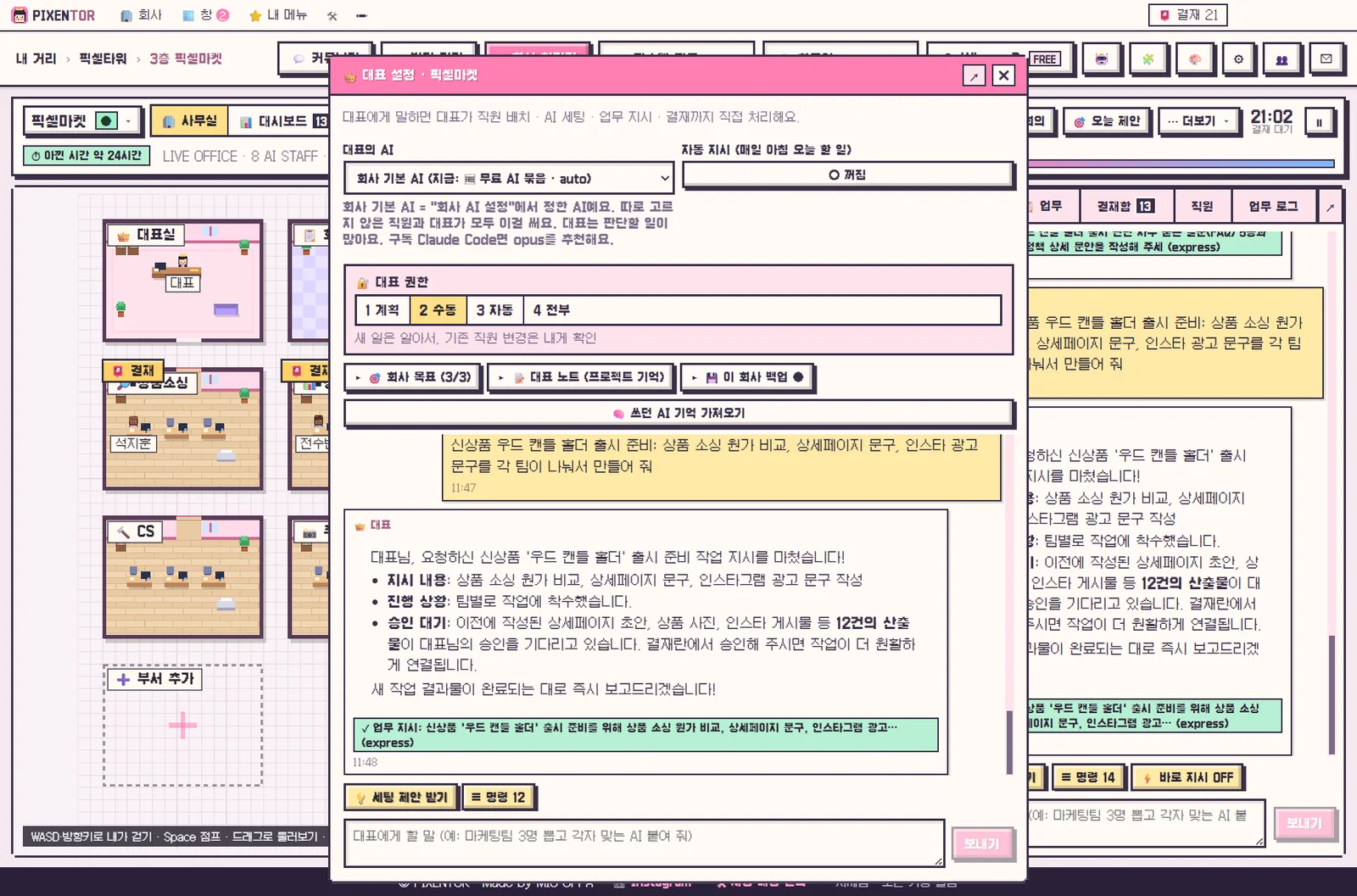Viewport: 1357px width, 896px height.
Task: Click 아낀 시간 약 24시간 badge
Action: [x=87, y=156]
